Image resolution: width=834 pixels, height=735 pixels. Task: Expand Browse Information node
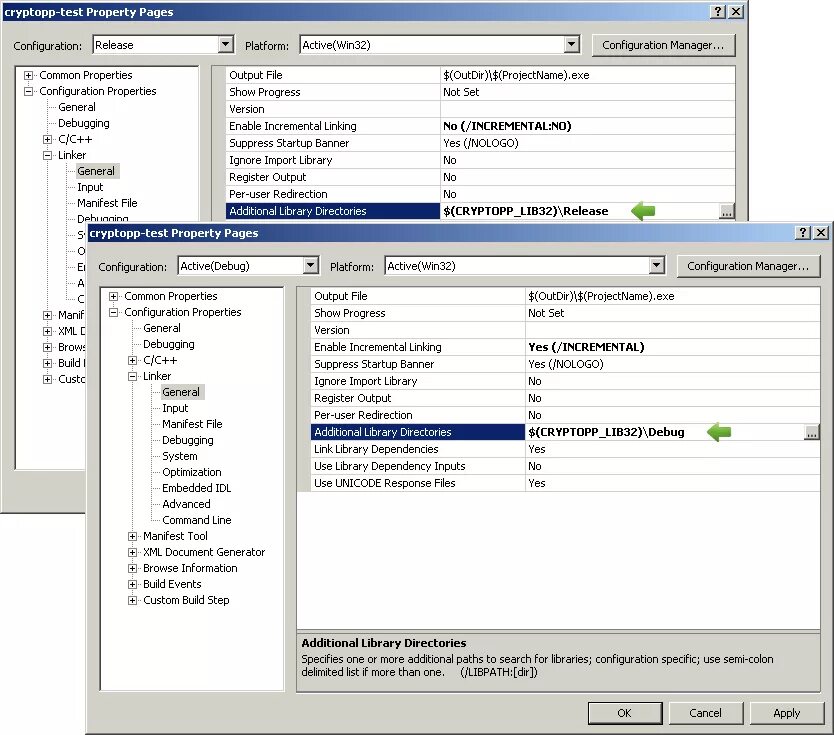coord(132,568)
